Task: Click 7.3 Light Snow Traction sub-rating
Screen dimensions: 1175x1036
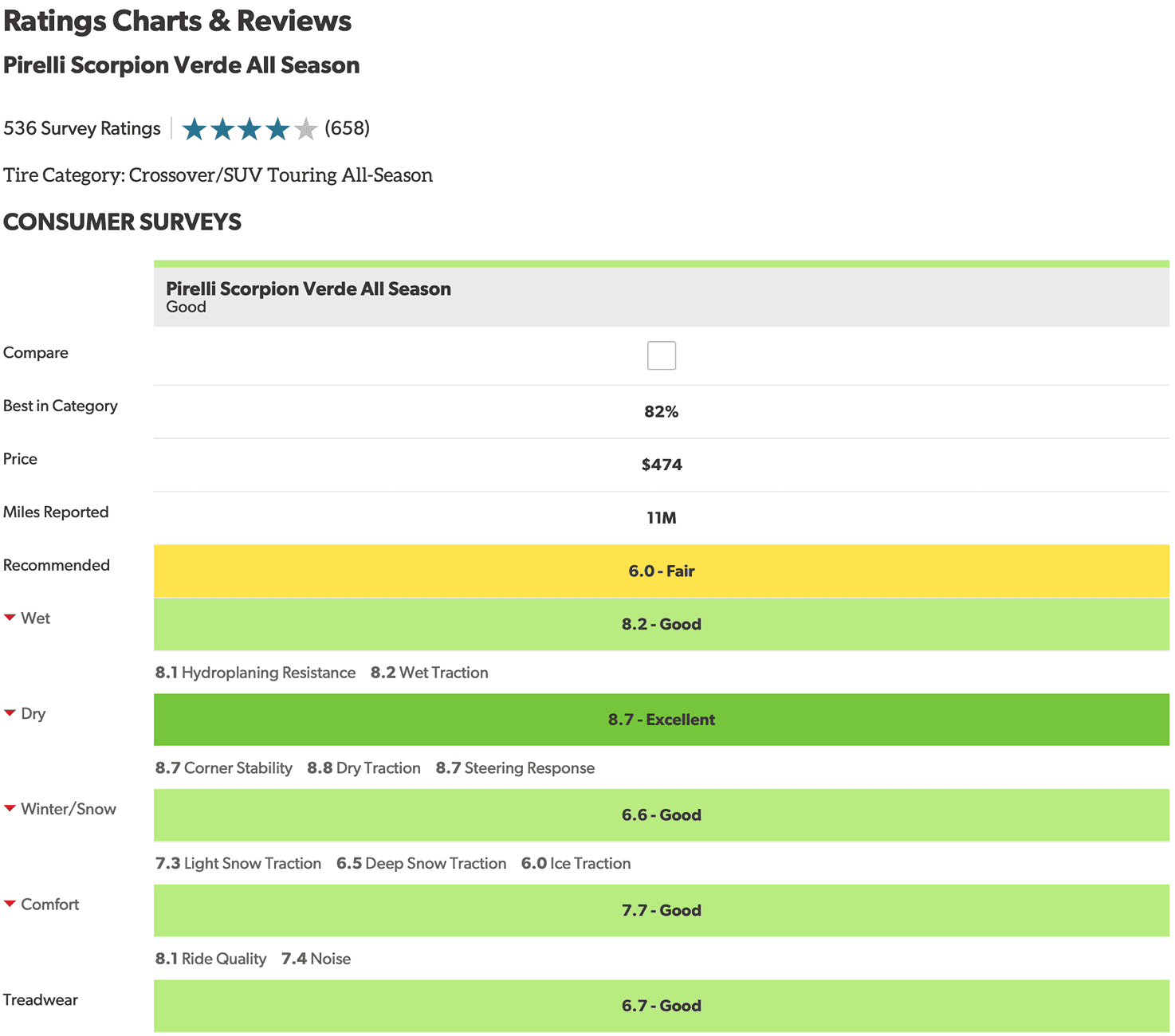Action: point(238,864)
